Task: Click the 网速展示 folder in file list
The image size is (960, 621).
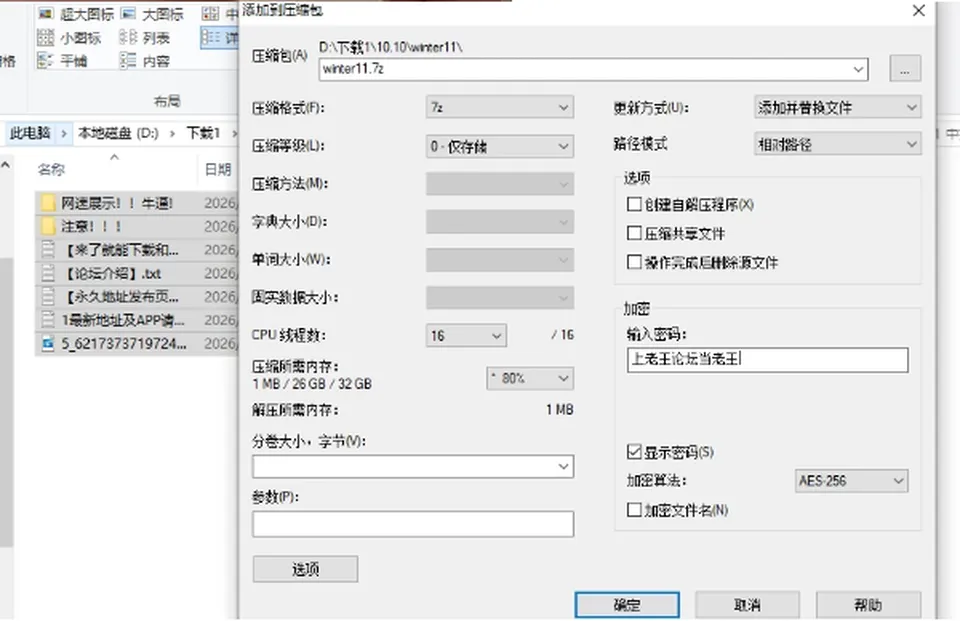Action: pyautogui.click(x=116, y=203)
